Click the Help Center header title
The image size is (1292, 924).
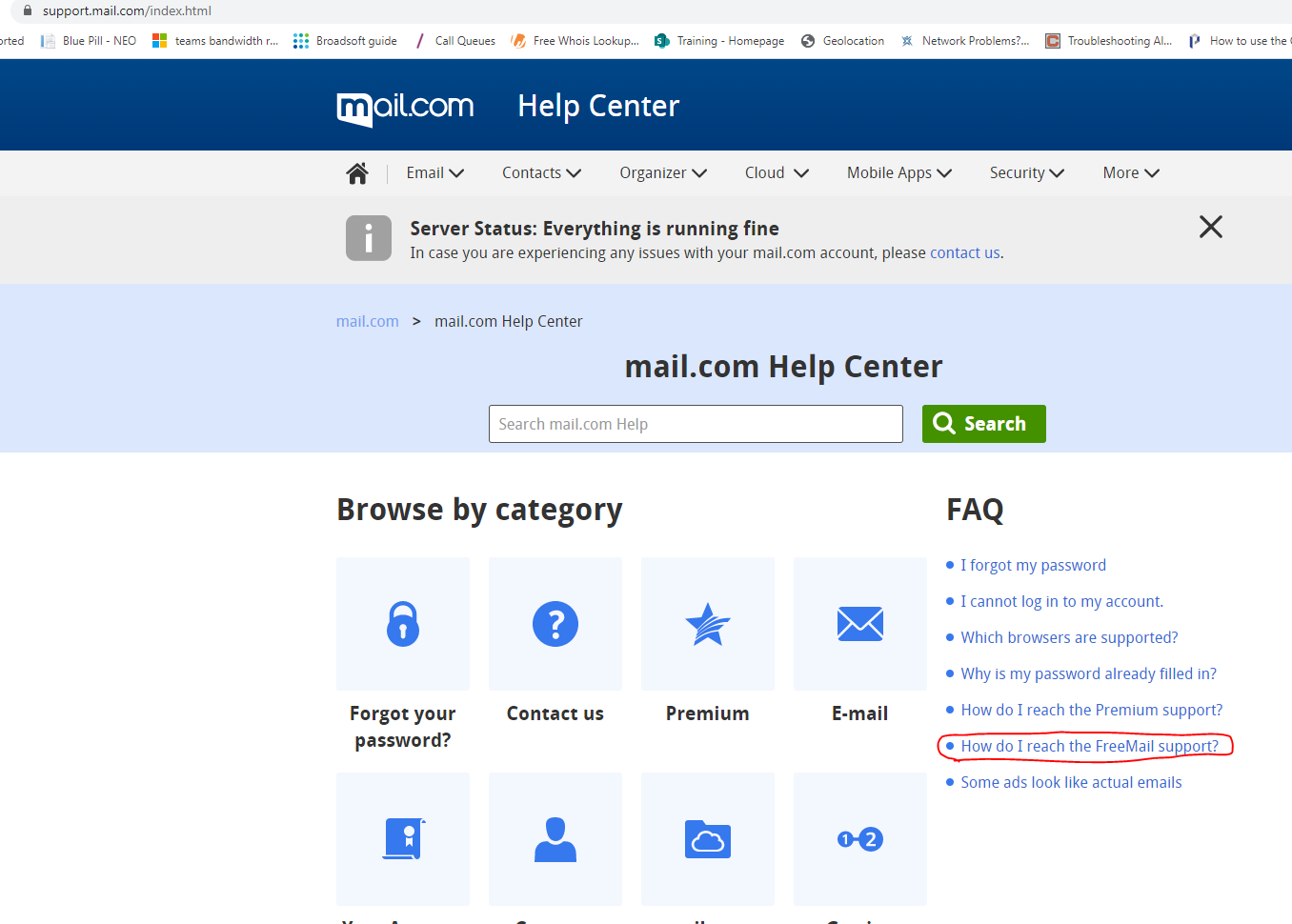pyautogui.click(x=598, y=106)
